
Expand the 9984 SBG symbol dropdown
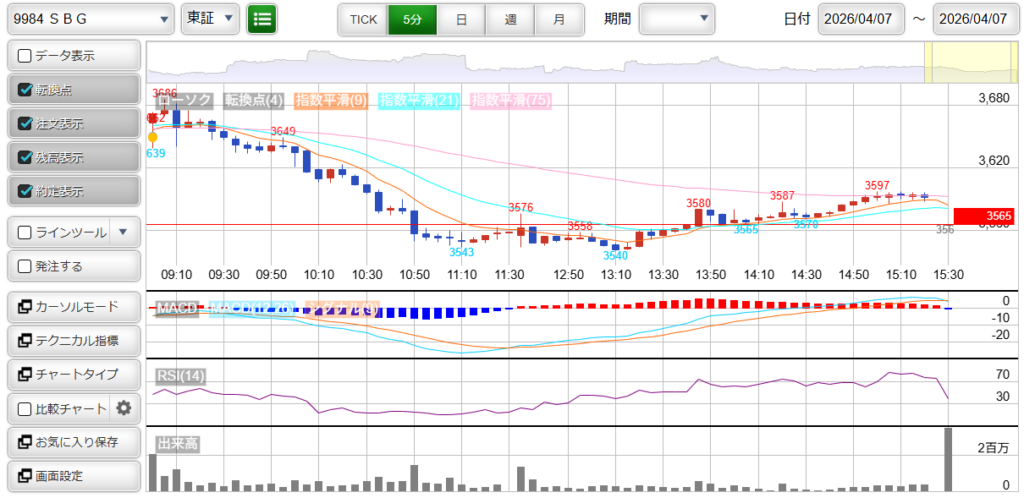[x=89, y=19]
